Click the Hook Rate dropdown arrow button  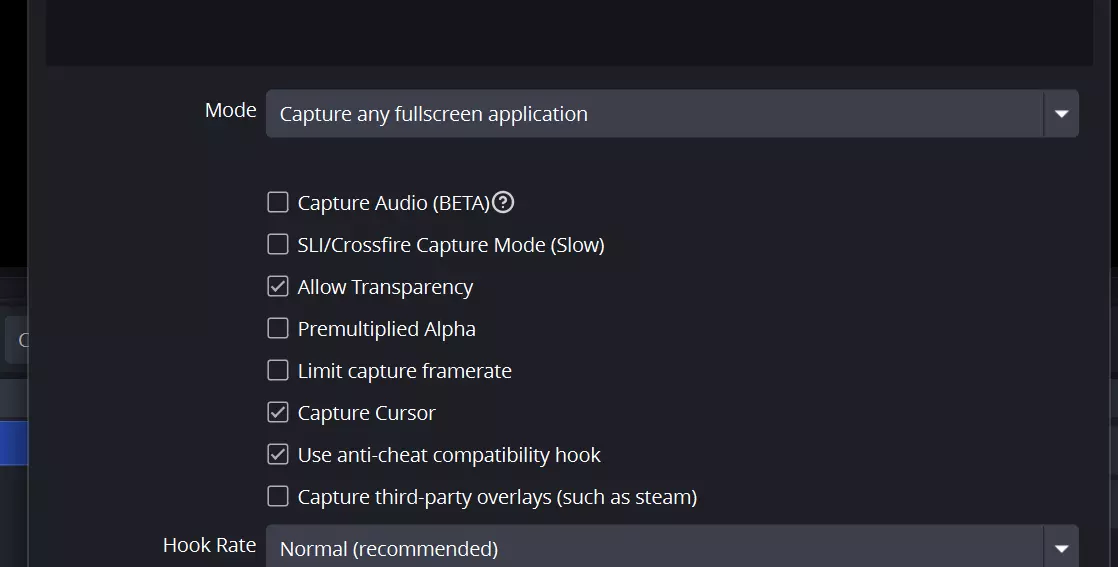point(1061,548)
